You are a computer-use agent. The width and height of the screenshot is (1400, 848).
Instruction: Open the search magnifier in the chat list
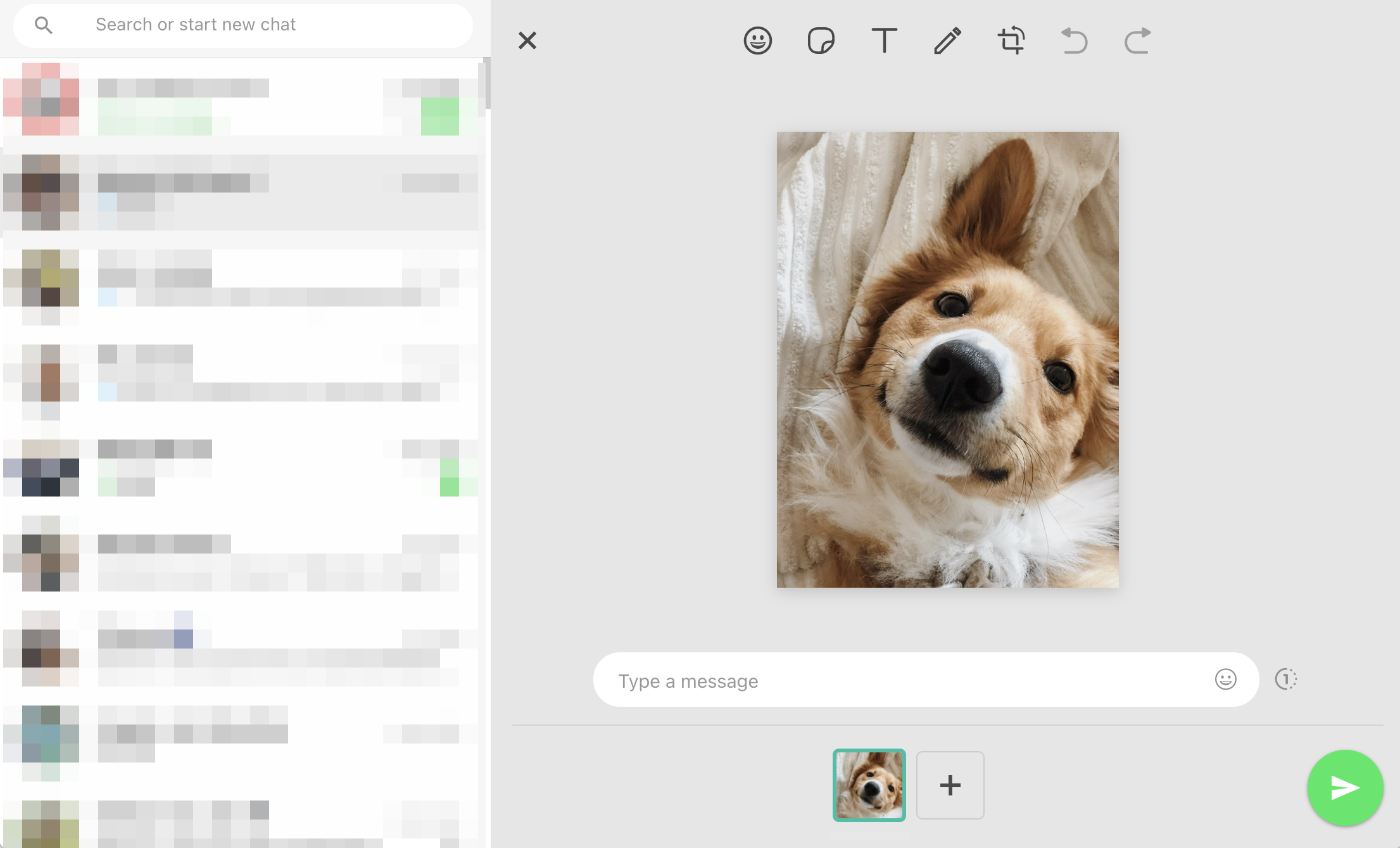tap(43, 25)
